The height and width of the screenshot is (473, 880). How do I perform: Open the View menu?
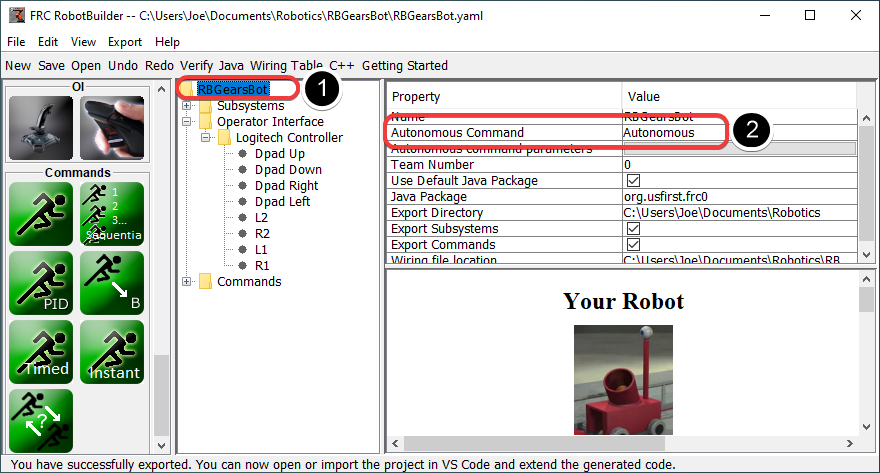[83, 42]
